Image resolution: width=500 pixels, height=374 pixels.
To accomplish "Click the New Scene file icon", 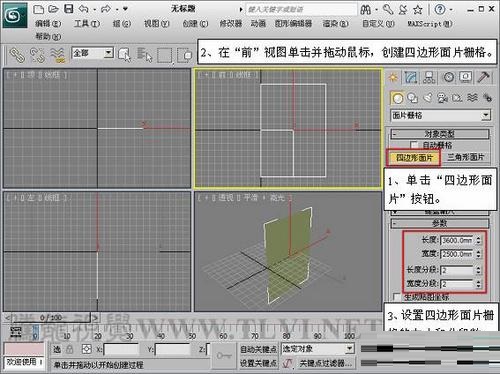I will (38, 9).
